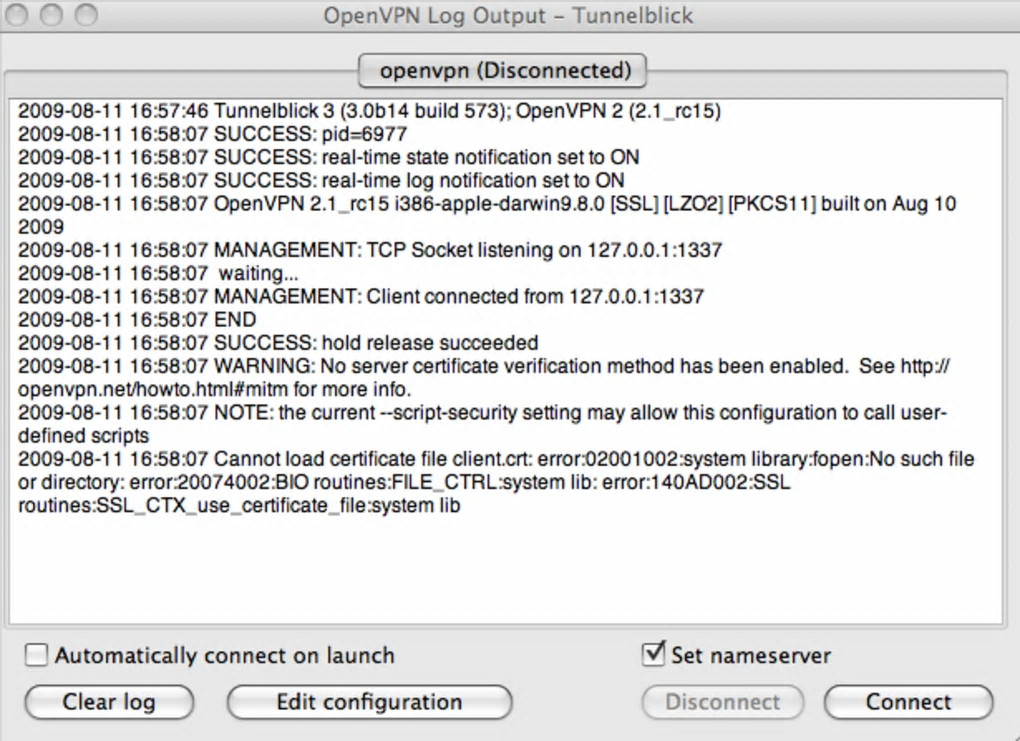Viewport: 1020px width, 741px height.
Task: Click the END log line
Action: pyautogui.click(x=137, y=319)
